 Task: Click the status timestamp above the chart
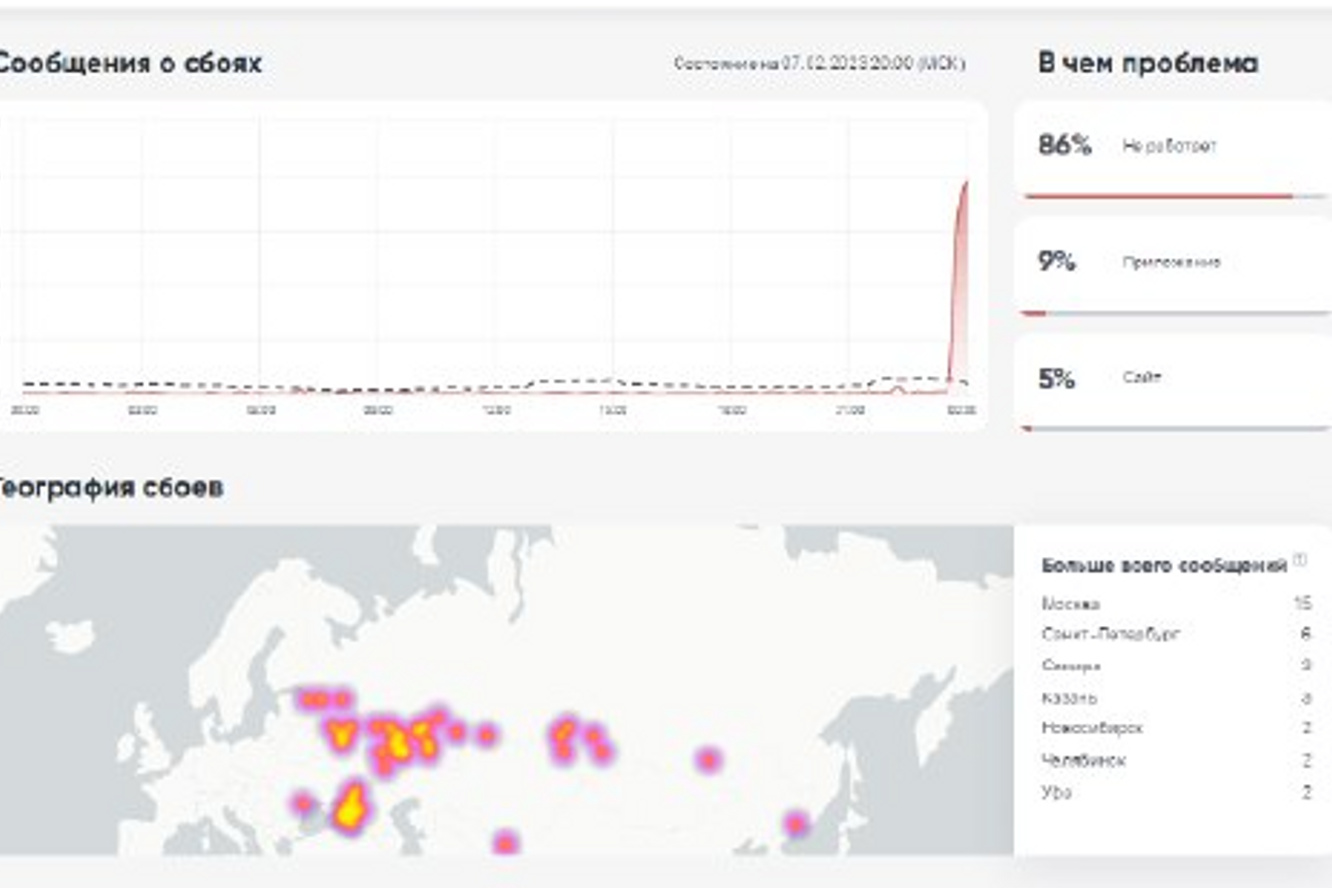(819, 64)
